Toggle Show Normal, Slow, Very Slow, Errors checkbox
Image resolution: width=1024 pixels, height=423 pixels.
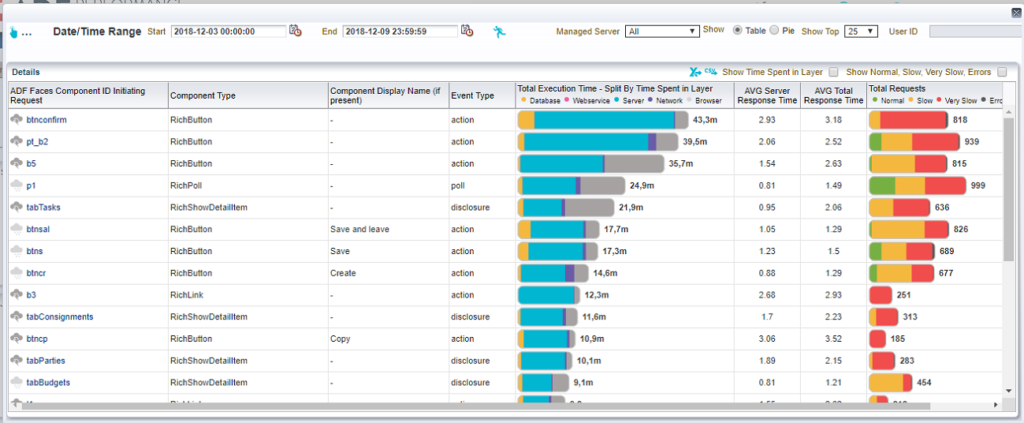pyautogui.click(x=1001, y=72)
